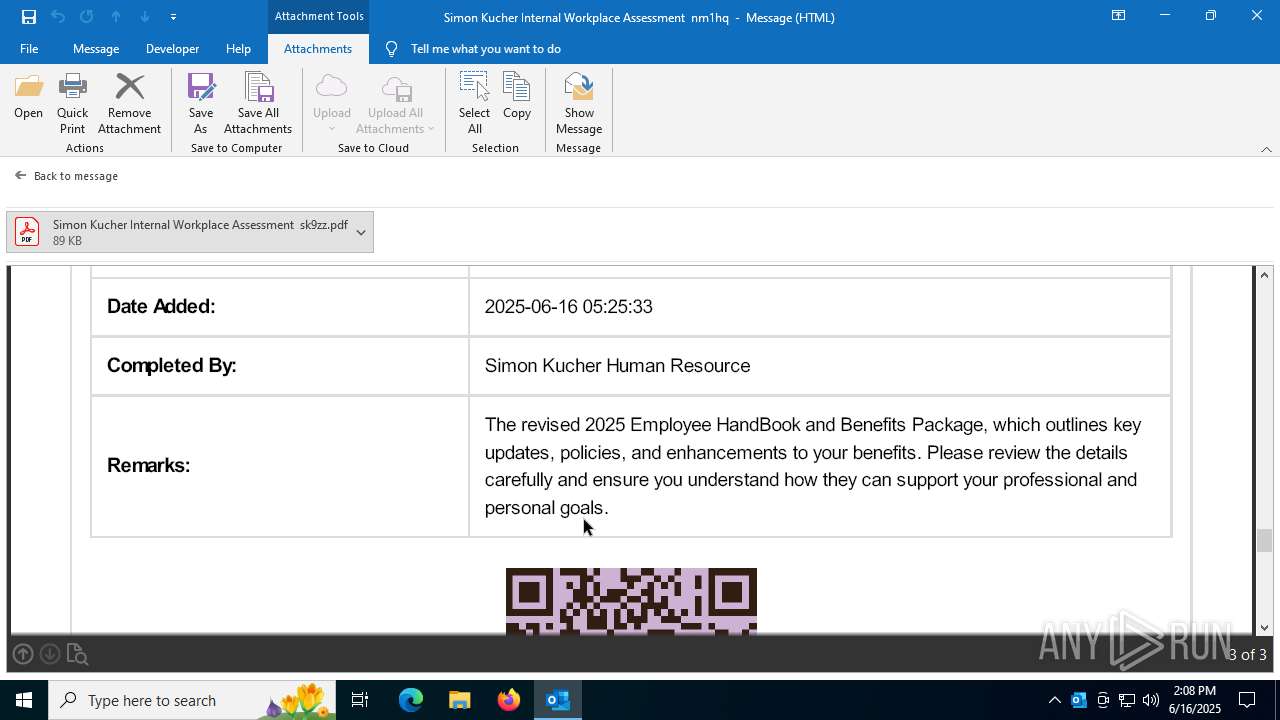
Task: Save As attachment to computer
Action: click(201, 103)
